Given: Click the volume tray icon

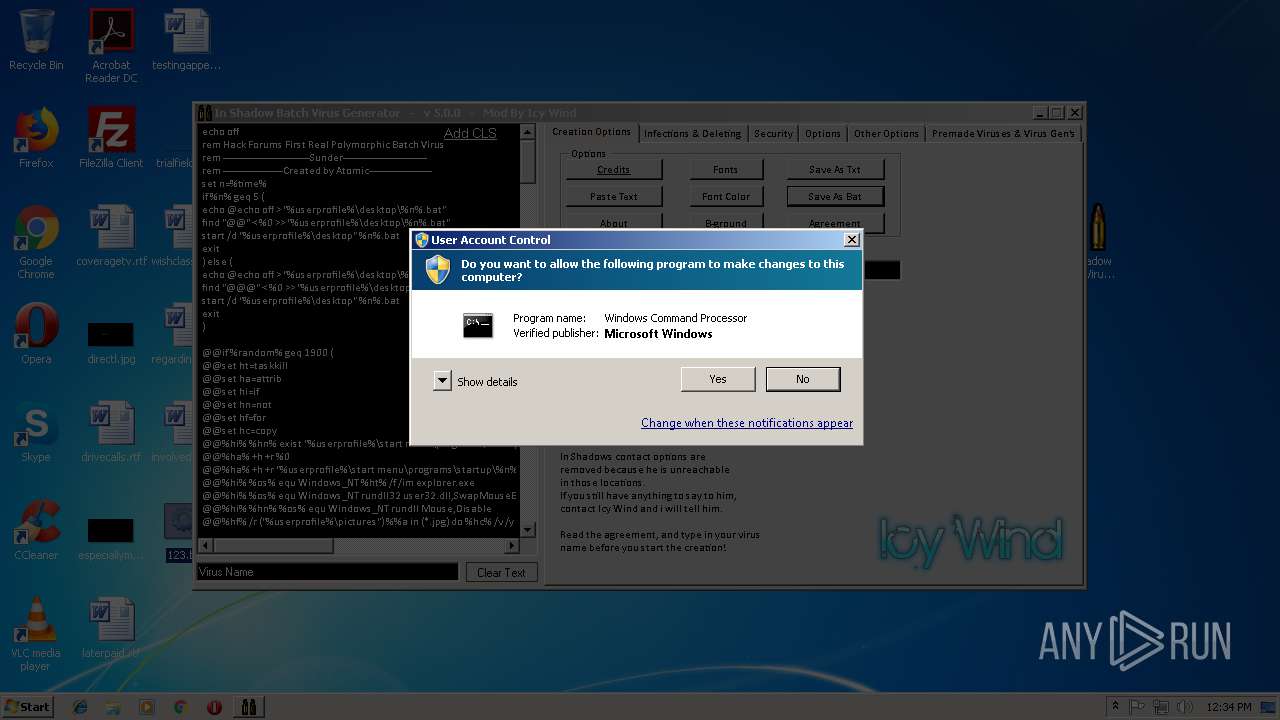Looking at the screenshot, I should [x=1186, y=707].
